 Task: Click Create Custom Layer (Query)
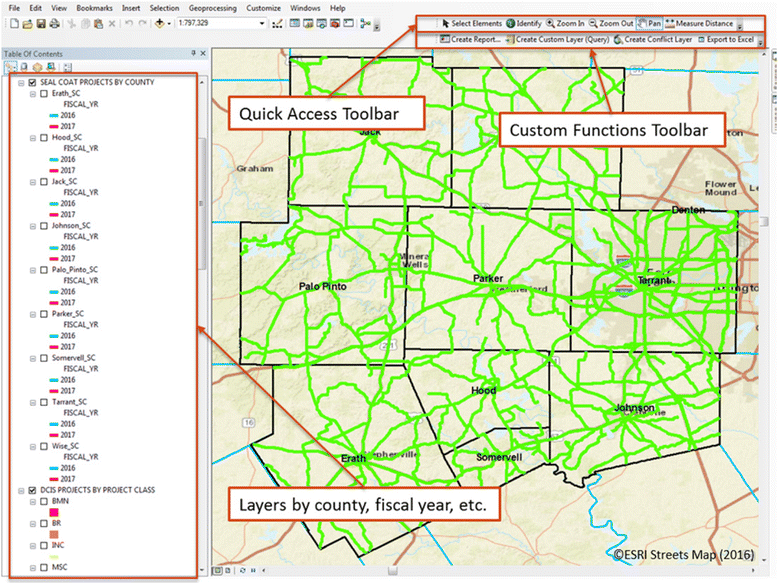(x=557, y=39)
